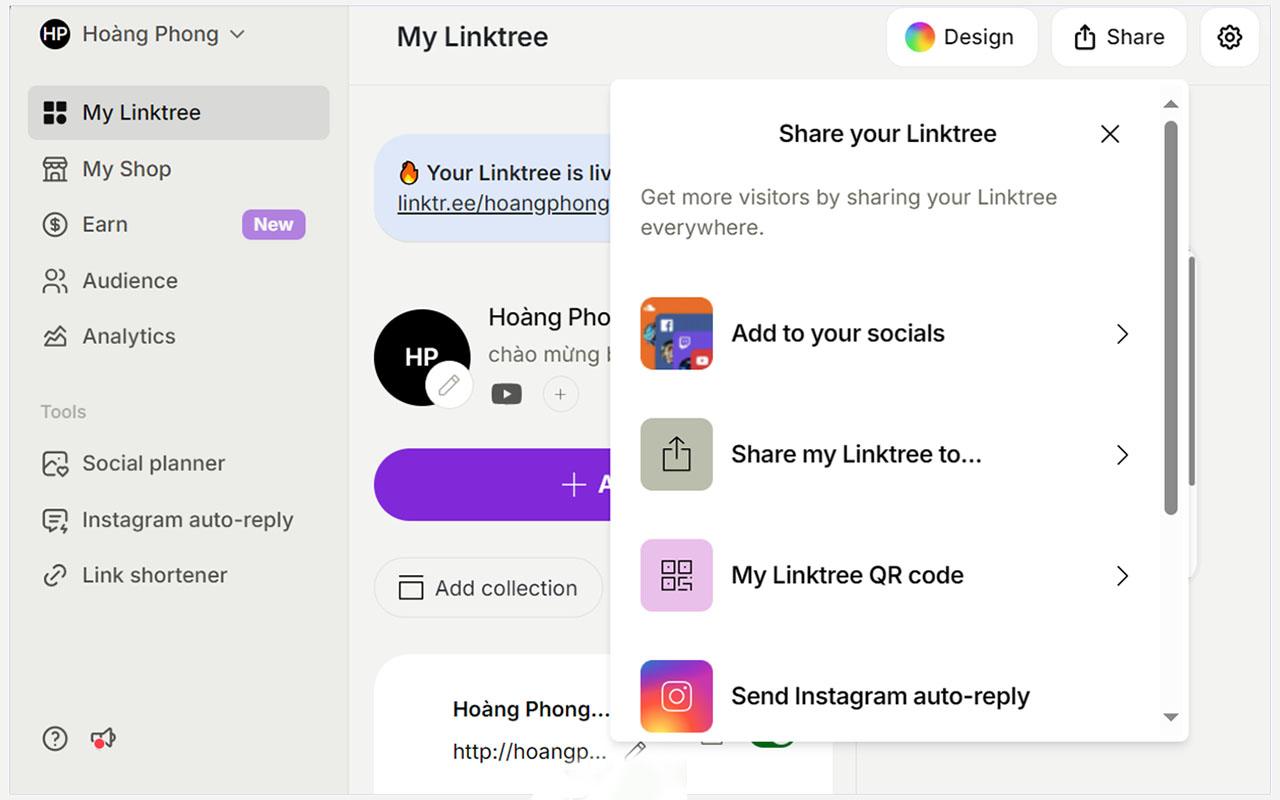Open the Hoàng Phong account dropdown
This screenshot has width=1280, height=800.
point(142,34)
